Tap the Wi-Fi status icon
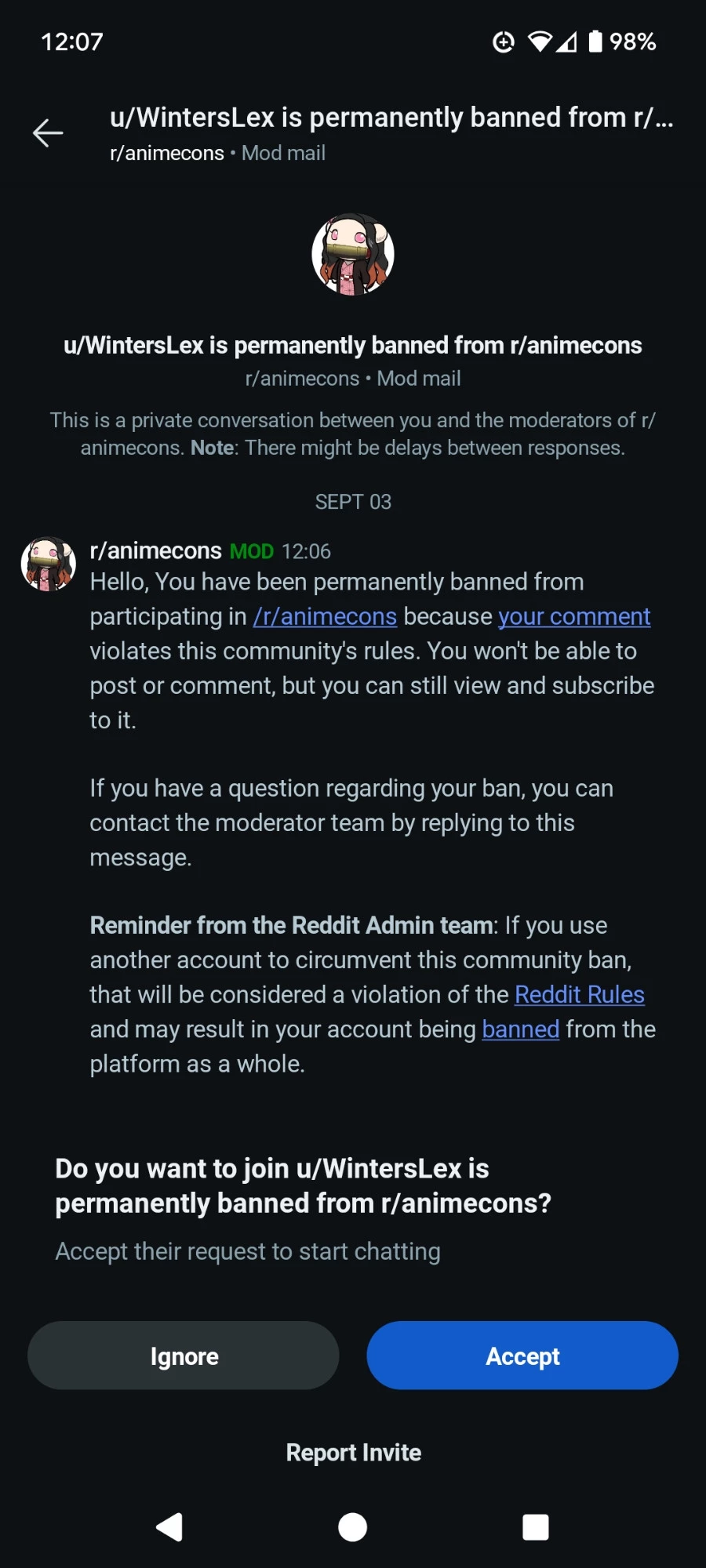 tap(540, 42)
